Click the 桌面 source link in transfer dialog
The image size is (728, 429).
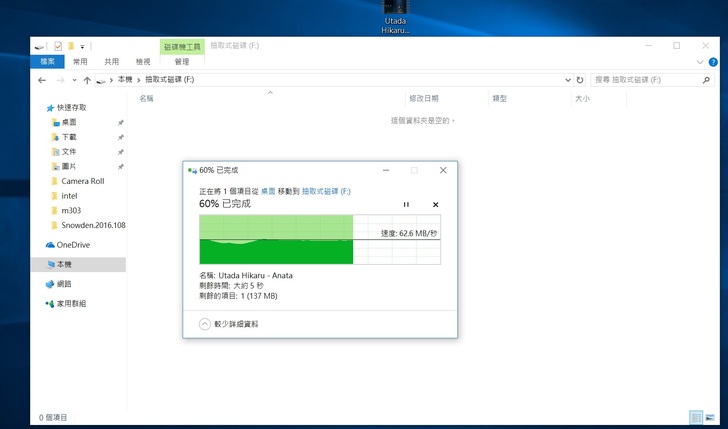269,190
